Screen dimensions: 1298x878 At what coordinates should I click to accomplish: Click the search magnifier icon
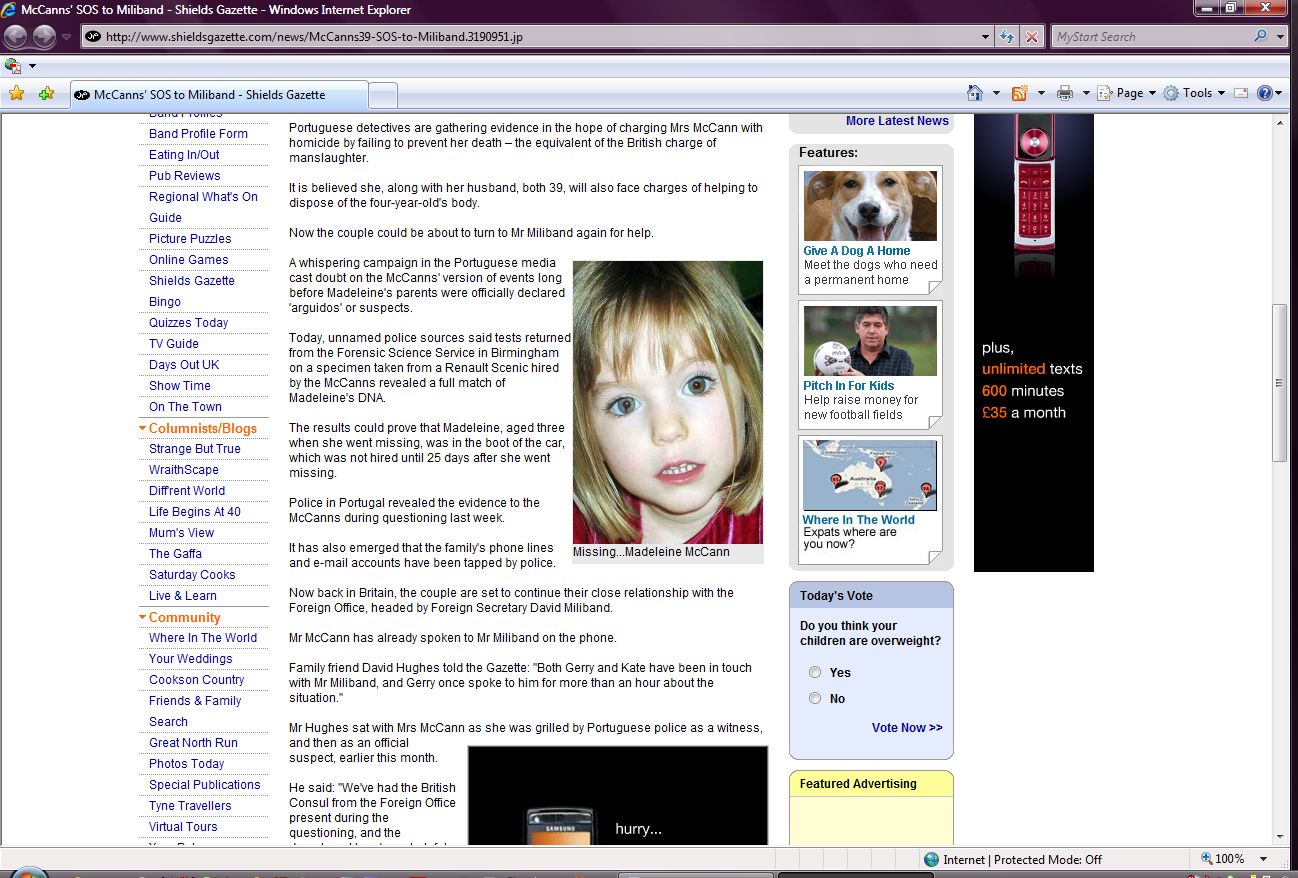click(1260, 37)
